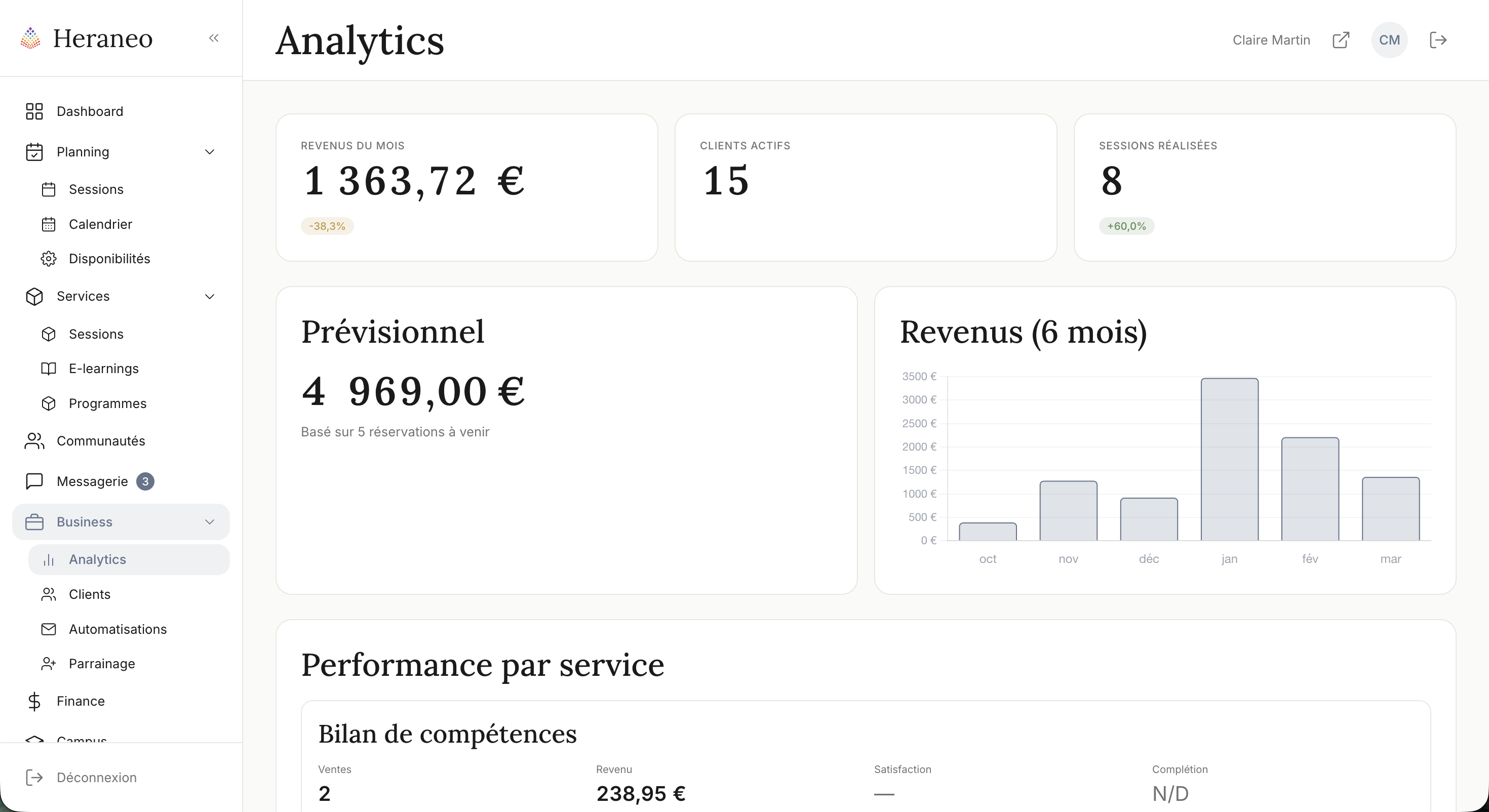Select the Communautés people icon

point(34,441)
